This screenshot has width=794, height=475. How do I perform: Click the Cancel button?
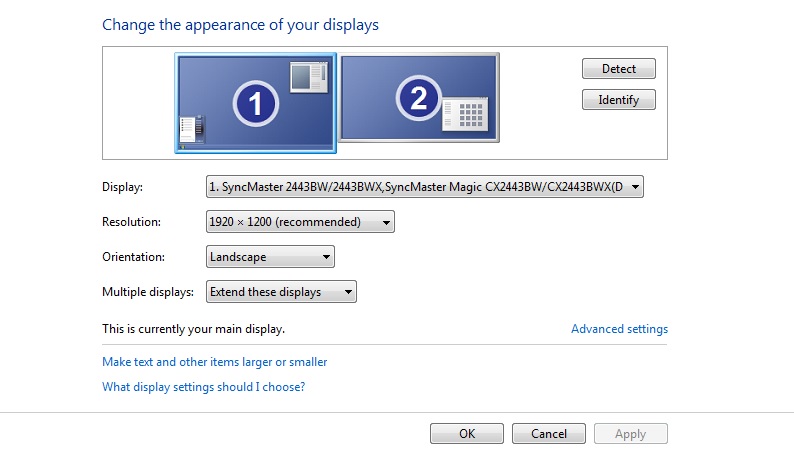coord(549,433)
